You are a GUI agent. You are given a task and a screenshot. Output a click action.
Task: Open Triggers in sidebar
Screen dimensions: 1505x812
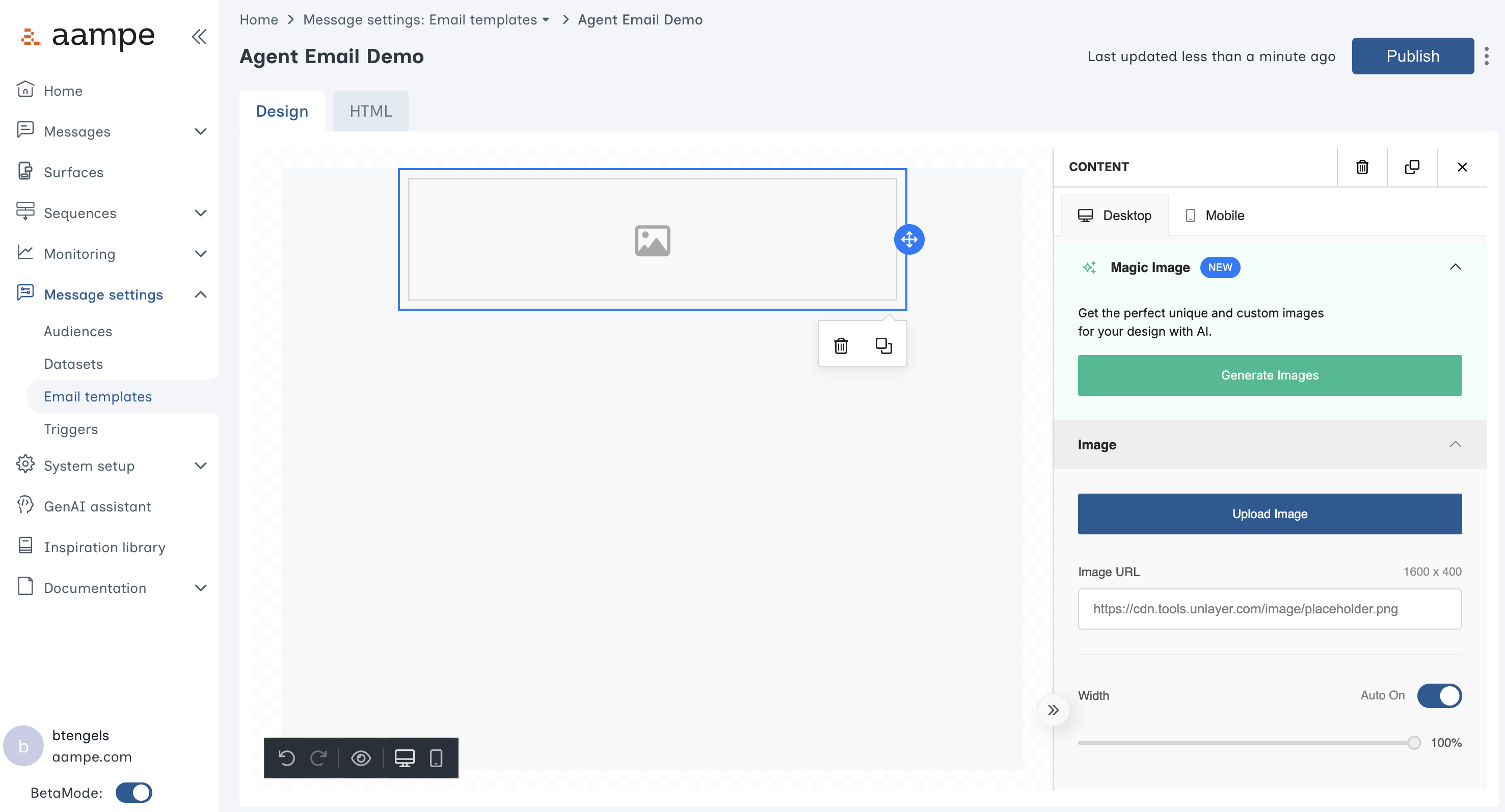tap(71, 429)
